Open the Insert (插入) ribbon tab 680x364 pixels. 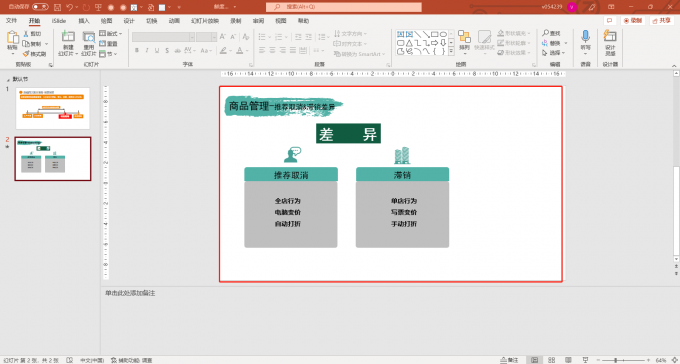point(84,21)
